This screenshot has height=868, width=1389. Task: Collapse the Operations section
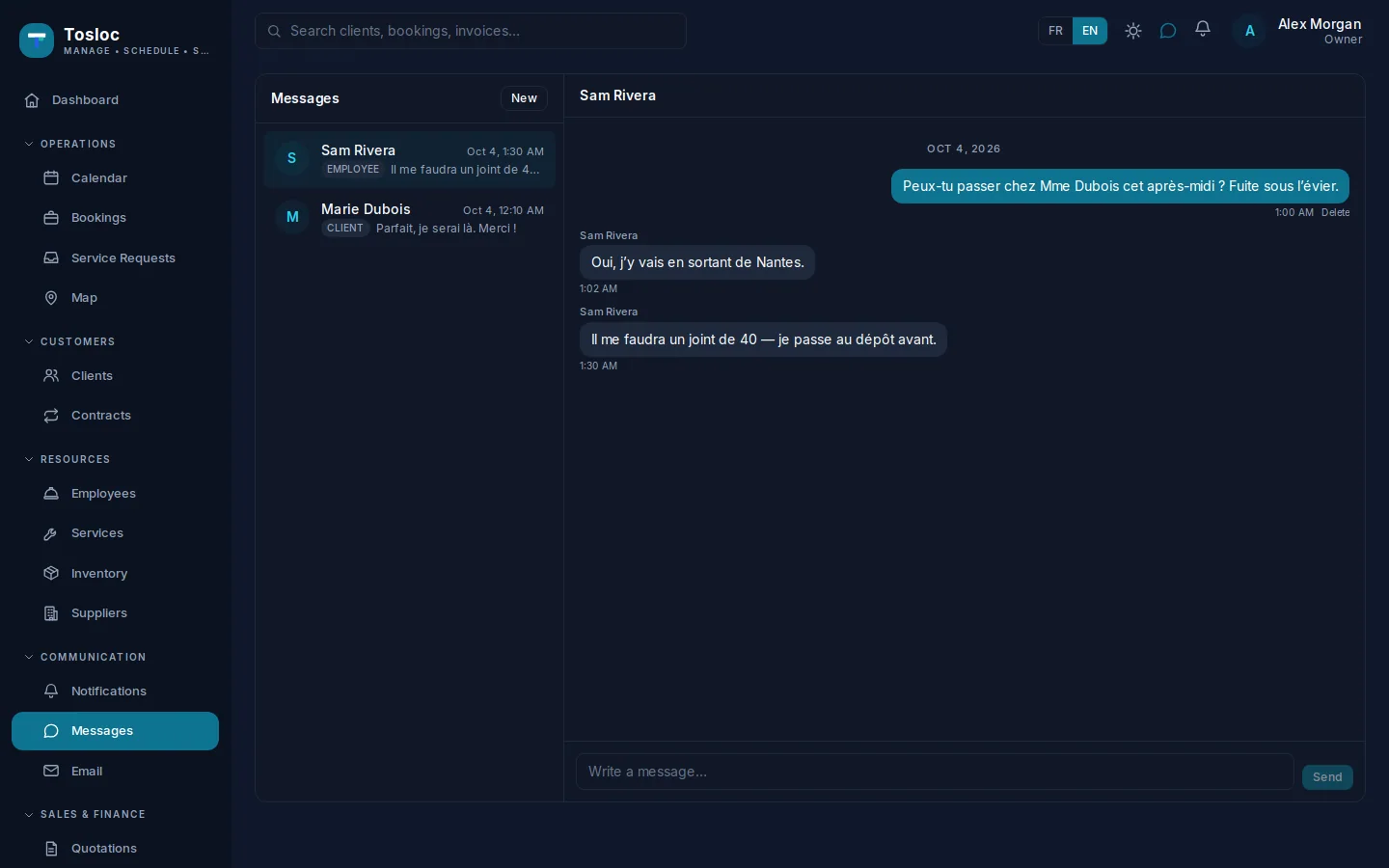click(x=69, y=144)
